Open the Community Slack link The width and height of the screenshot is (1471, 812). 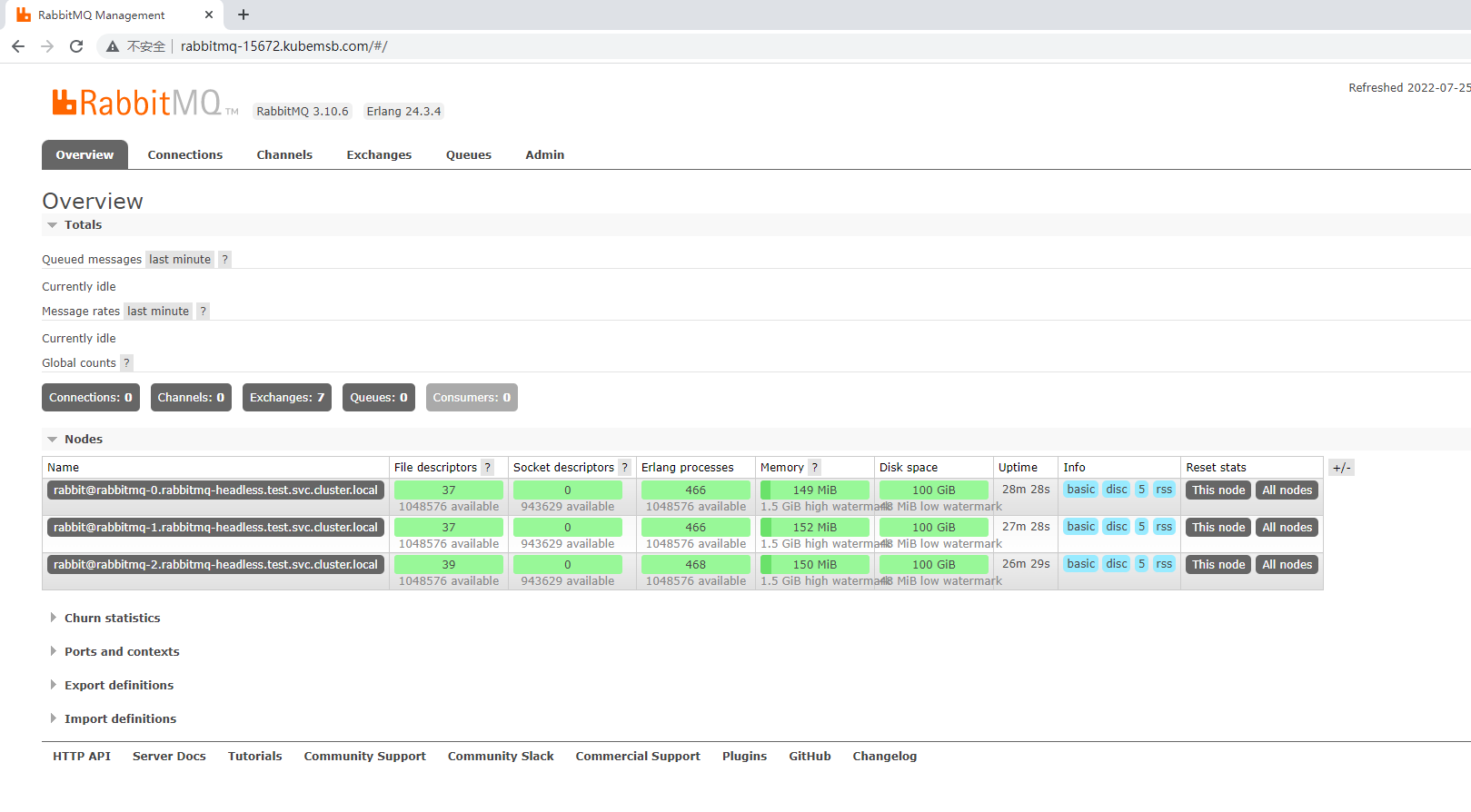(x=501, y=757)
